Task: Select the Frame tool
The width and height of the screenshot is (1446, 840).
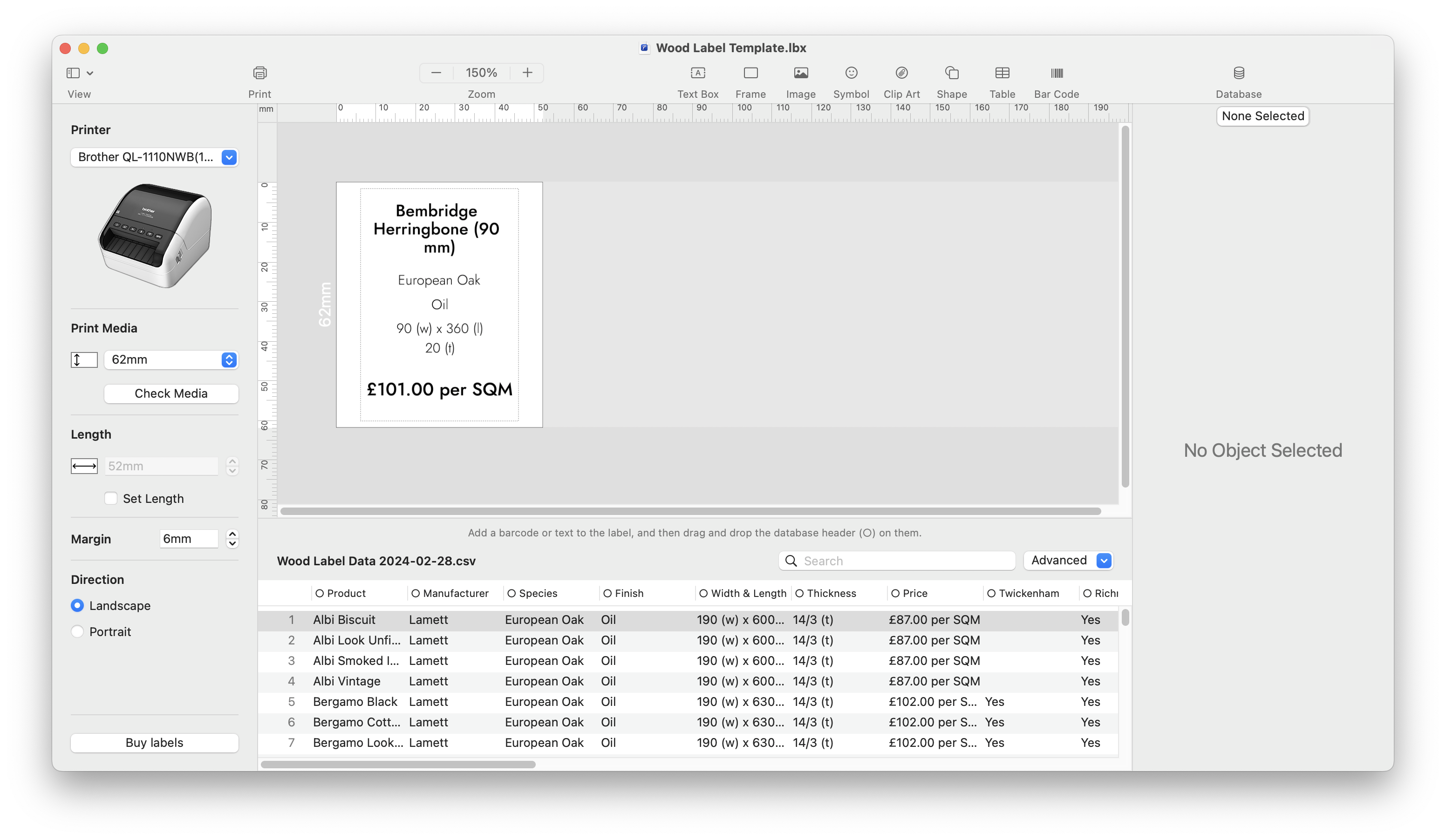Action: coord(750,73)
